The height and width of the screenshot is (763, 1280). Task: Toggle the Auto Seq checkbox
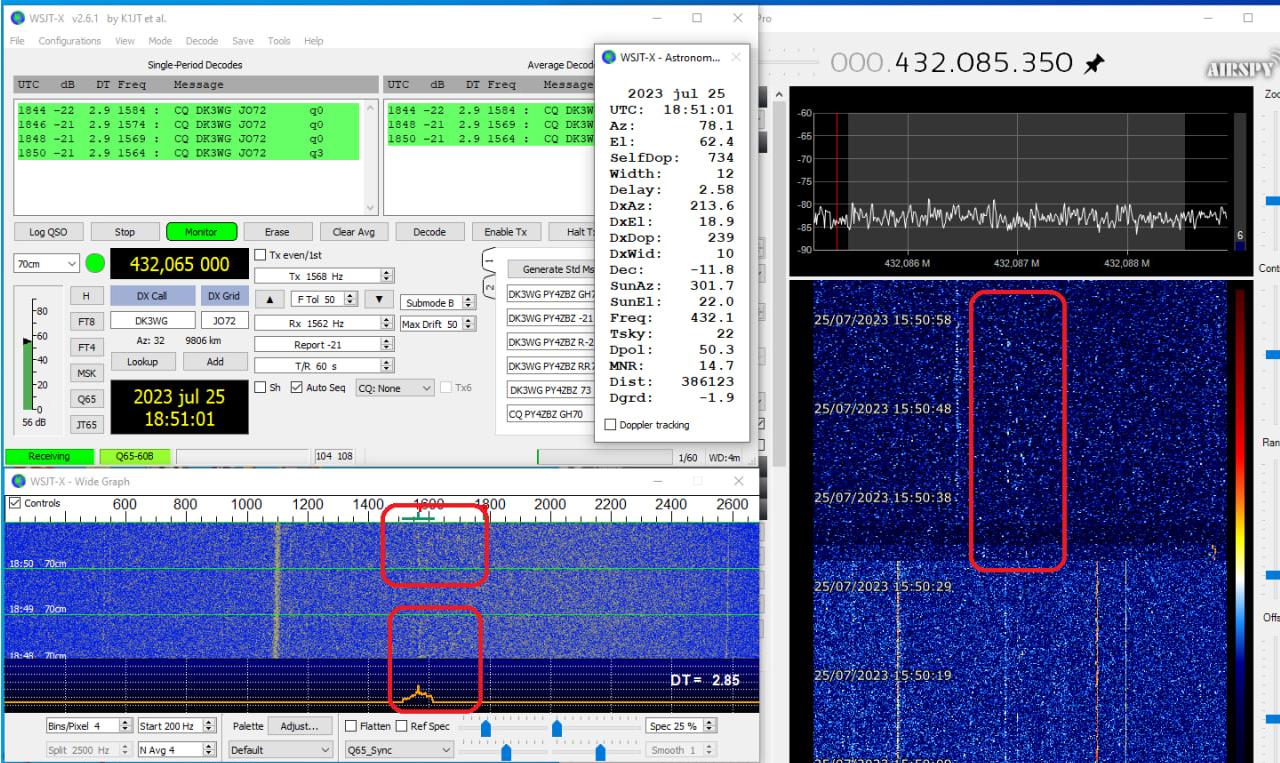[x=297, y=388]
